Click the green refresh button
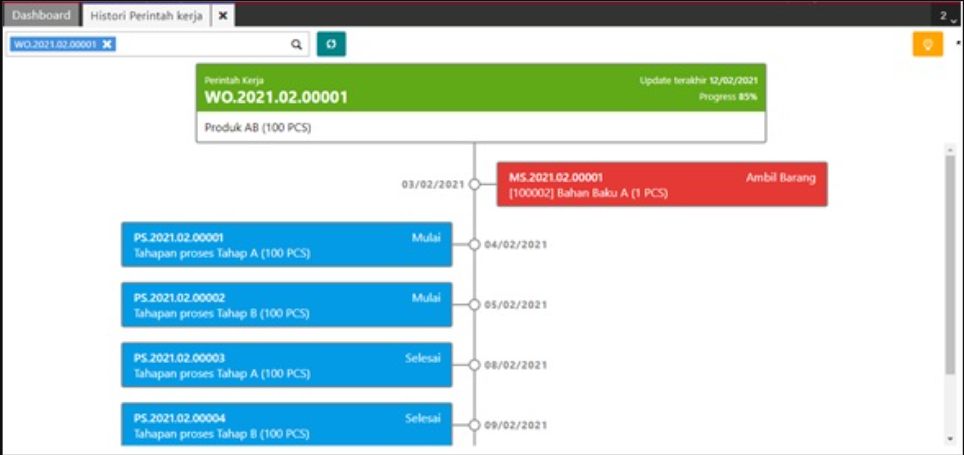This screenshot has height=455, width=964. pos(331,45)
